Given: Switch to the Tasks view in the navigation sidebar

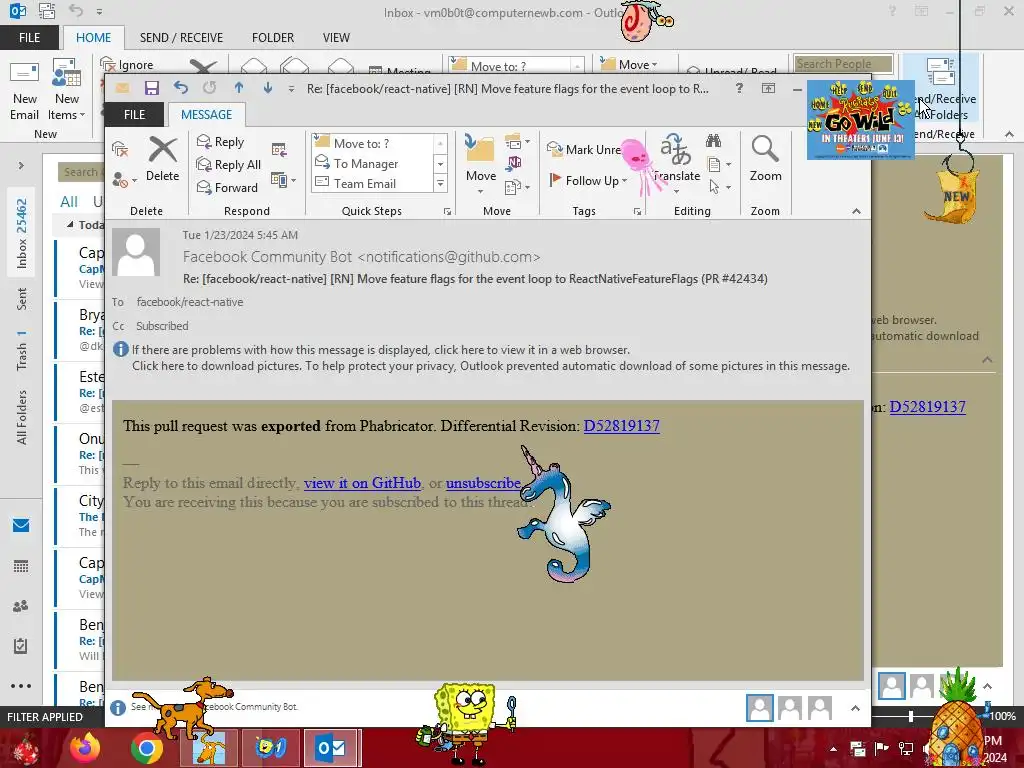Looking at the screenshot, I should click(21, 646).
